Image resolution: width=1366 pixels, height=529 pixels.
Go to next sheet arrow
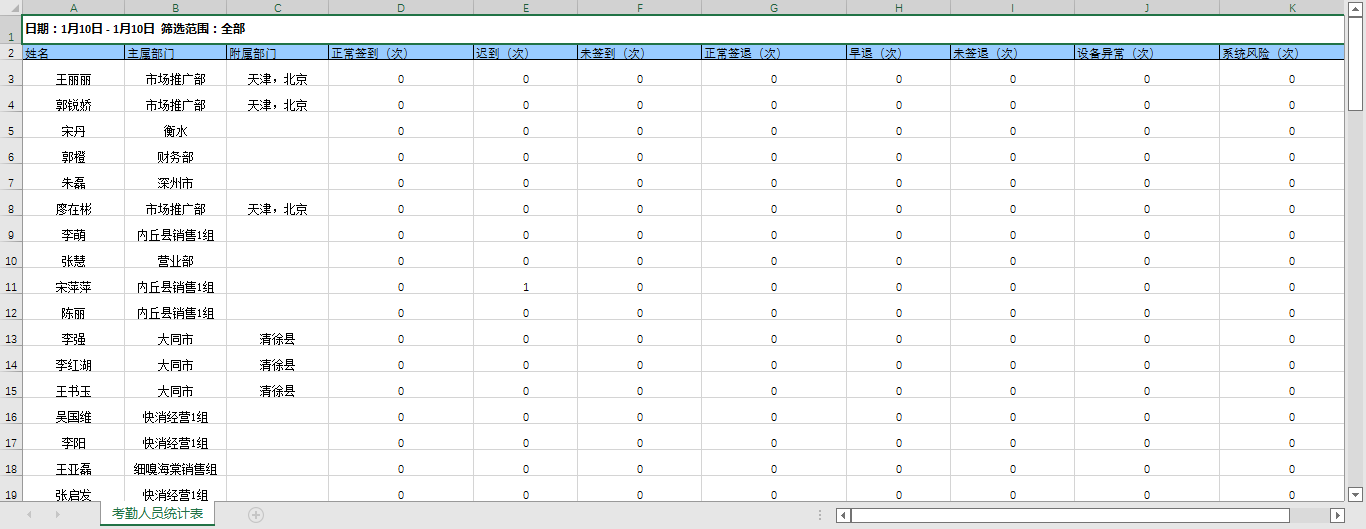pos(57,515)
